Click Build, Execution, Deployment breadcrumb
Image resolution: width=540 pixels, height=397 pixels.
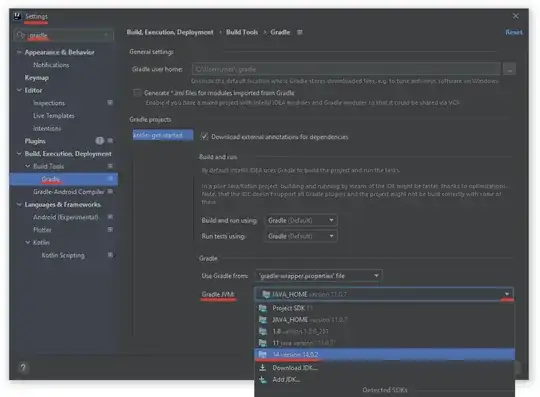(x=170, y=32)
